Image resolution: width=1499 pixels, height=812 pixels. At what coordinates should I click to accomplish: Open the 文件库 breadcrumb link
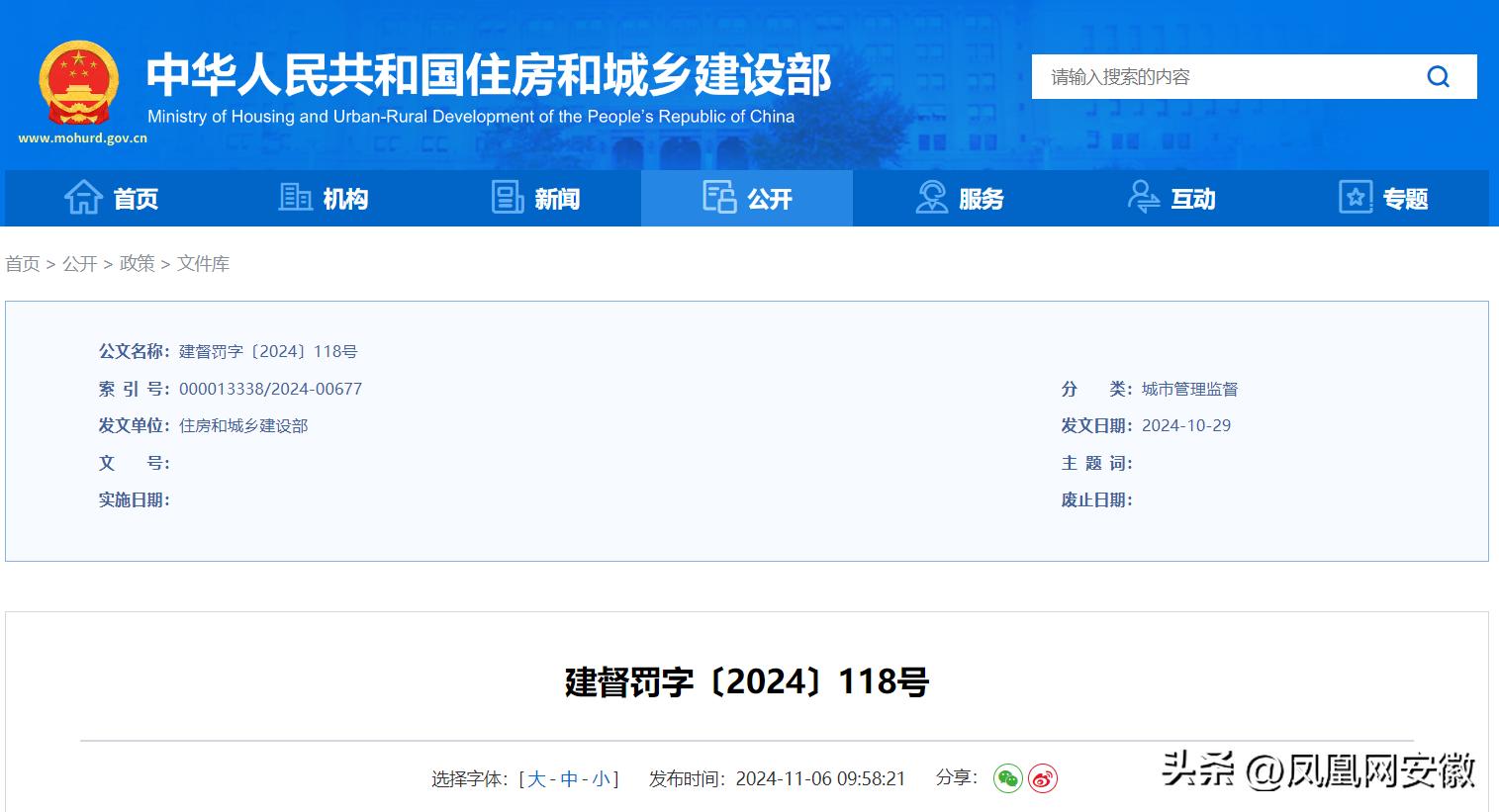tap(203, 264)
